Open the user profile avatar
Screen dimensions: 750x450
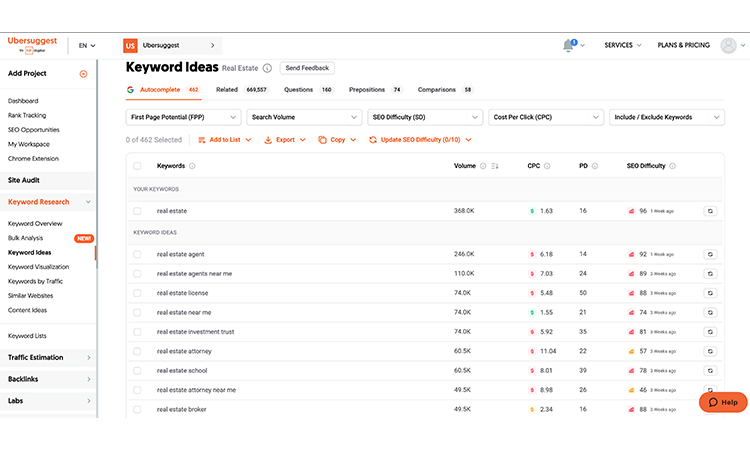(x=728, y=45)
